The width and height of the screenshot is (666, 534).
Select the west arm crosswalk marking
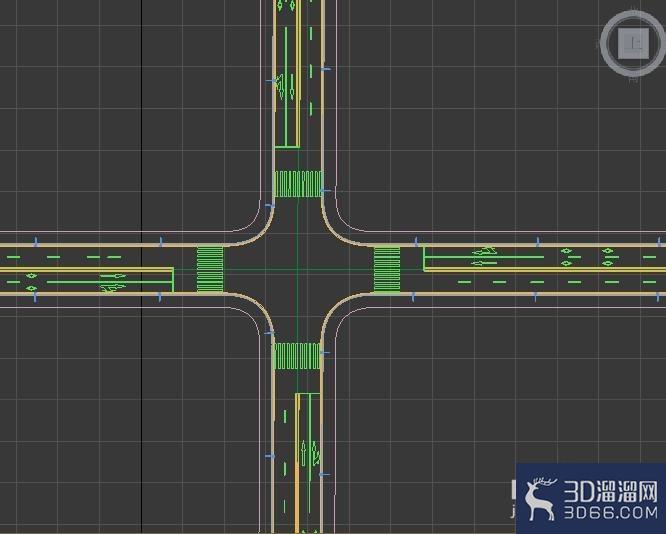tap(210, 269)
